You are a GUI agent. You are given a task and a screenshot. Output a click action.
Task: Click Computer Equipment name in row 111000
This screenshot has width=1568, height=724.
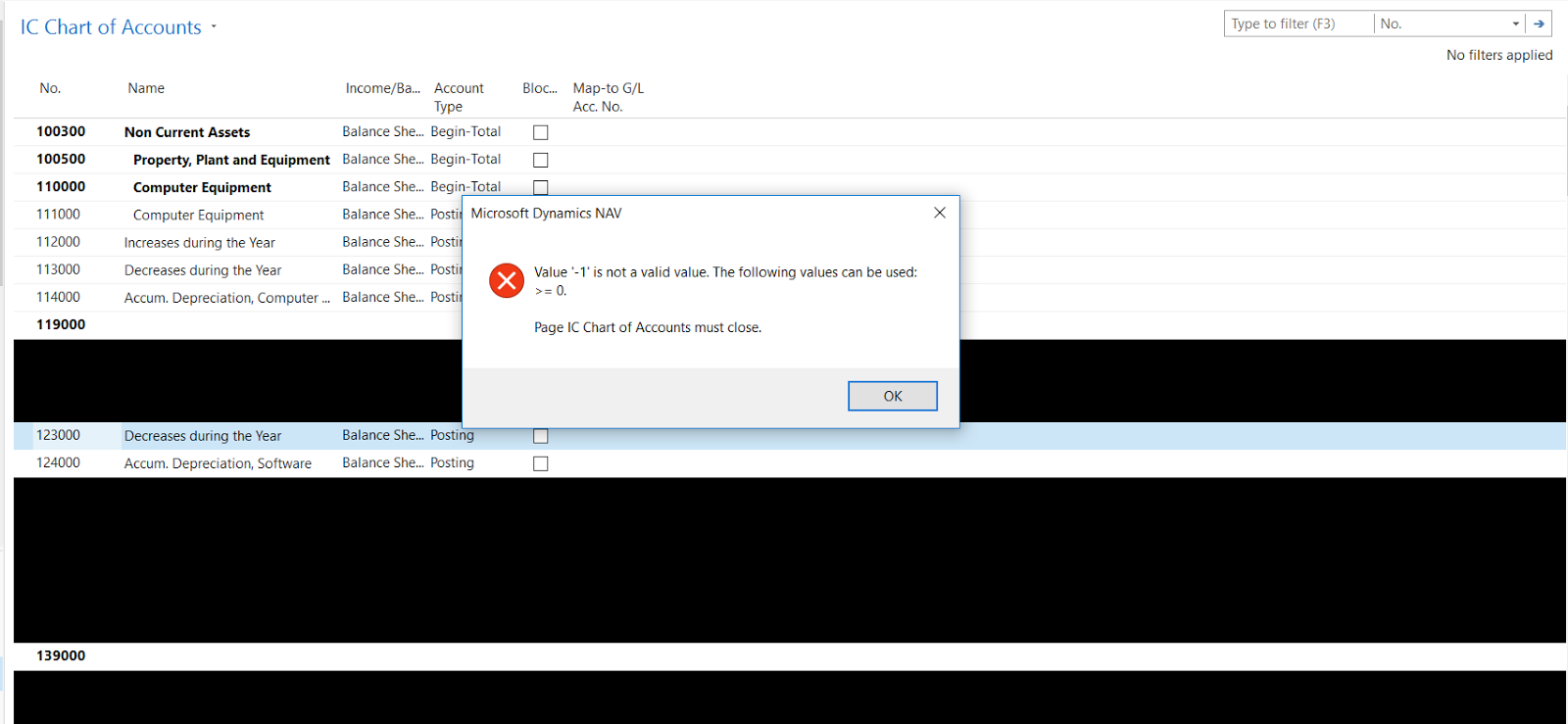199,215
